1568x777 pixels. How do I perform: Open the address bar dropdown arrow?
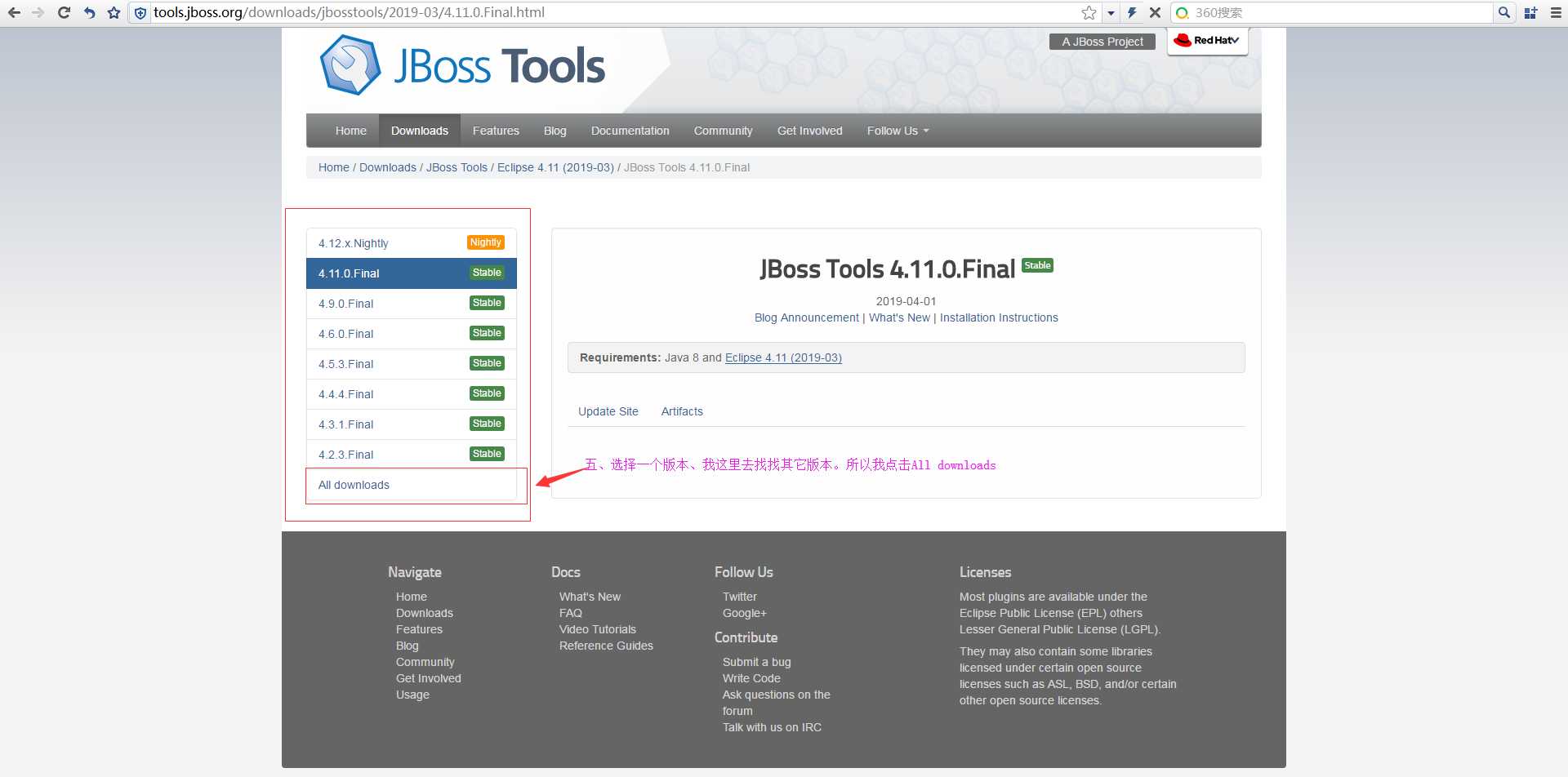pos(1111,13)
